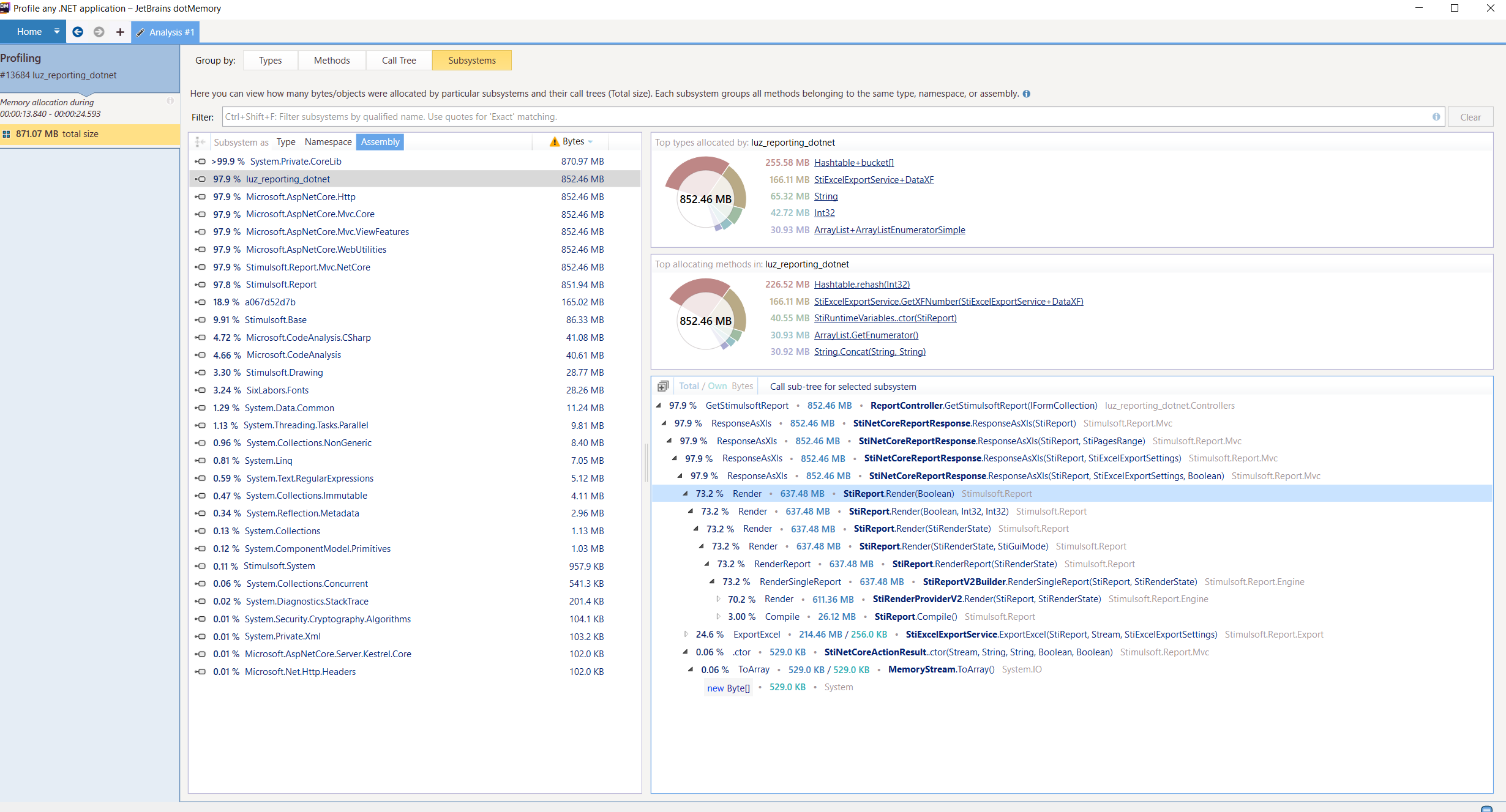Select the 871.07 MB total size item
The width and height of the screenshot is (1506, 812).
click(90, 134)
